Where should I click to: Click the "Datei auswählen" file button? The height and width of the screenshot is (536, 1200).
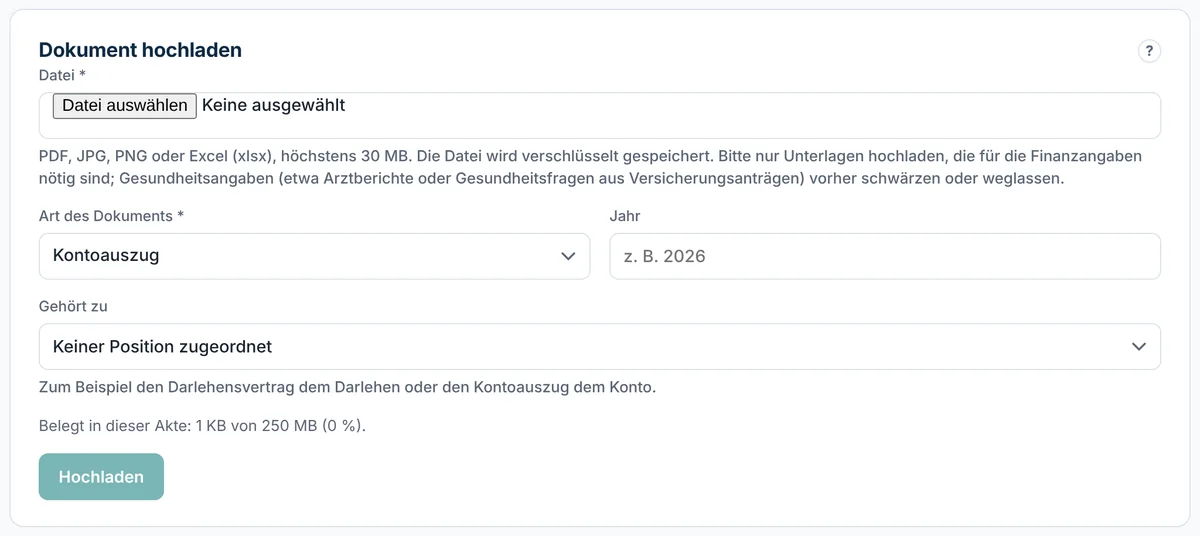(x=125, y=105)
